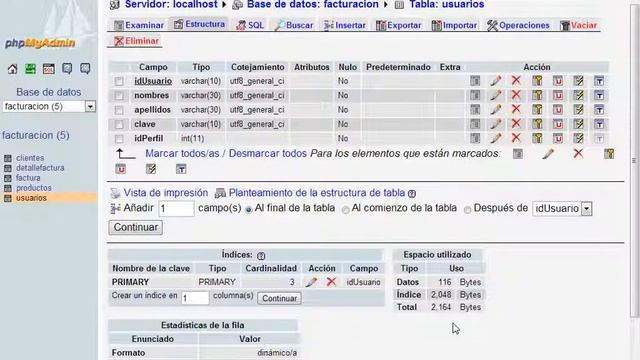640x360 pixels.
Task: Browse values icon on clave row
Action: tap(475, 124)
